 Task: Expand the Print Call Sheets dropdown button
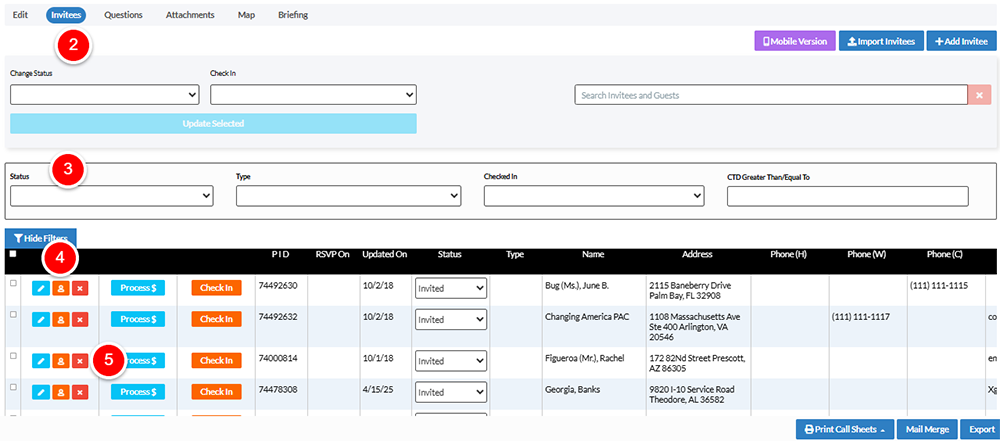844,430
